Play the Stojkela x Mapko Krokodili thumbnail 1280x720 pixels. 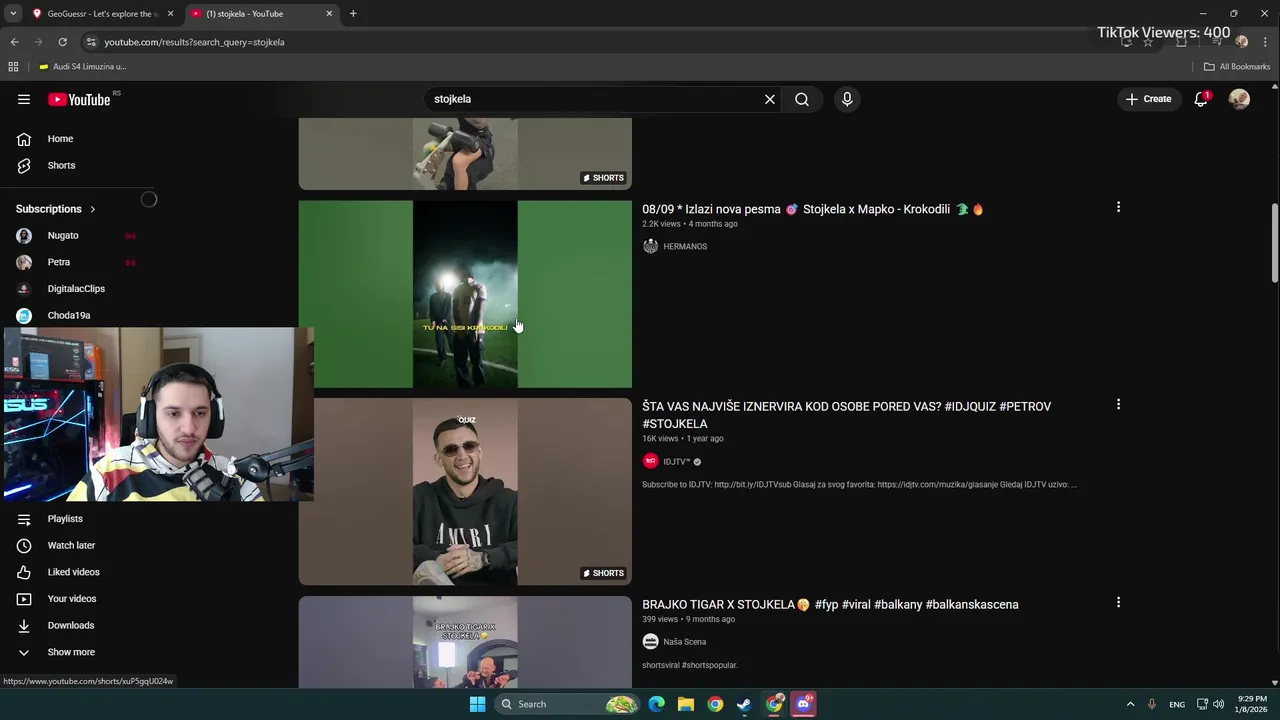(x=465, y=294)
